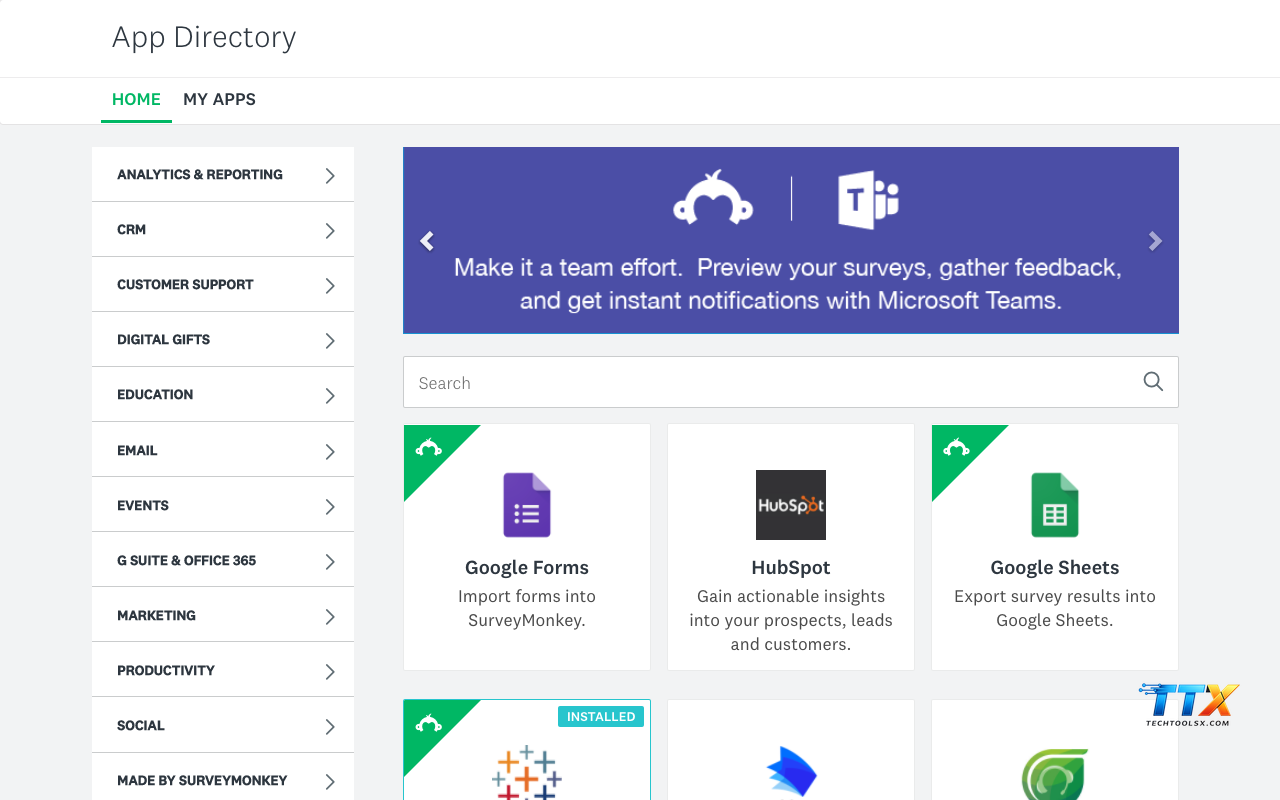Click the search magnifier icon
This screenshot has width=1280, height=800.
1153,382
